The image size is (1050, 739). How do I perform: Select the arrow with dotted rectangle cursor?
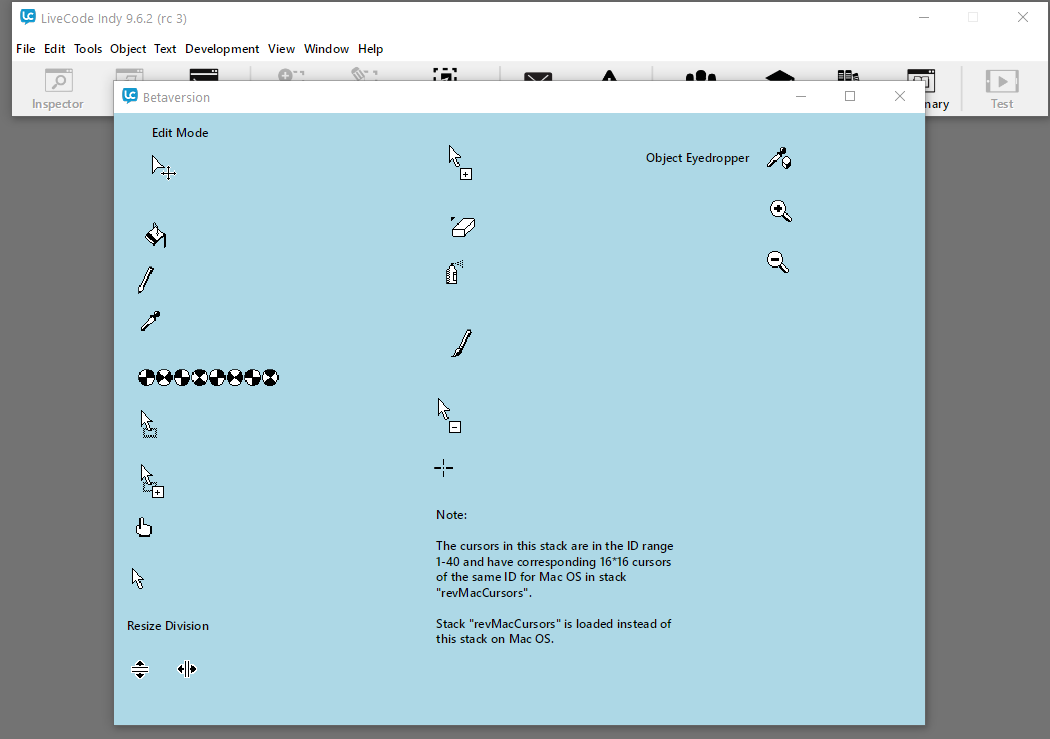tap(149, 424)
